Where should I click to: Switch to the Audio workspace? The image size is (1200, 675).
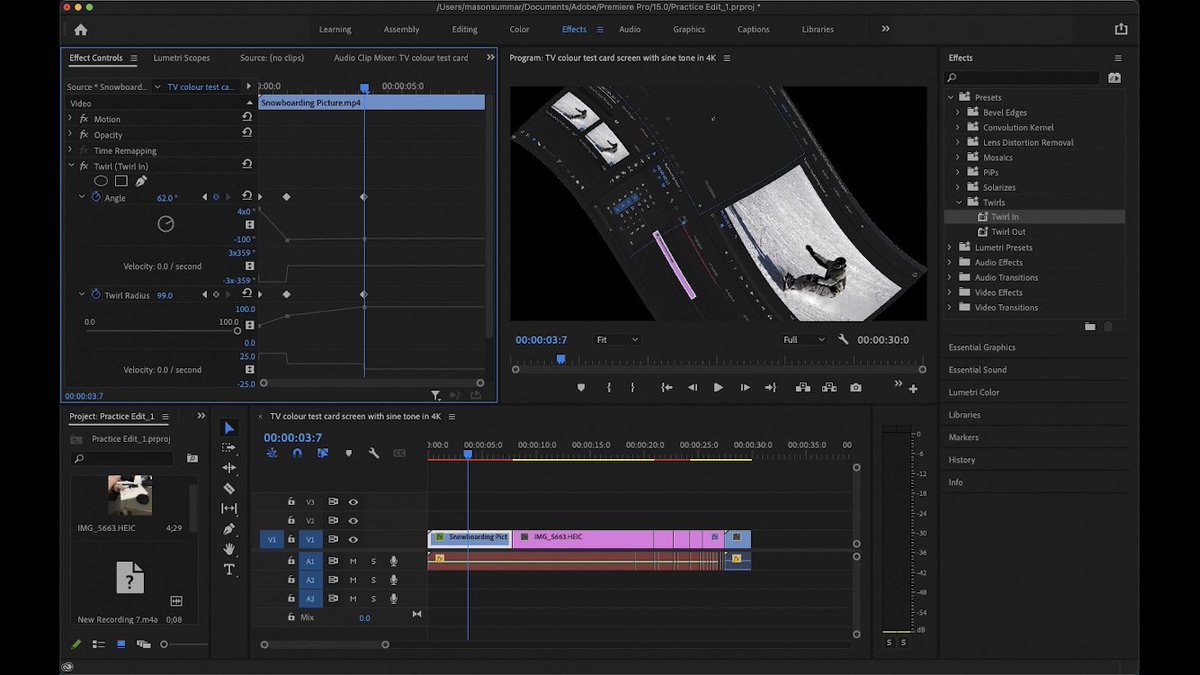click(x=630, y=30)
